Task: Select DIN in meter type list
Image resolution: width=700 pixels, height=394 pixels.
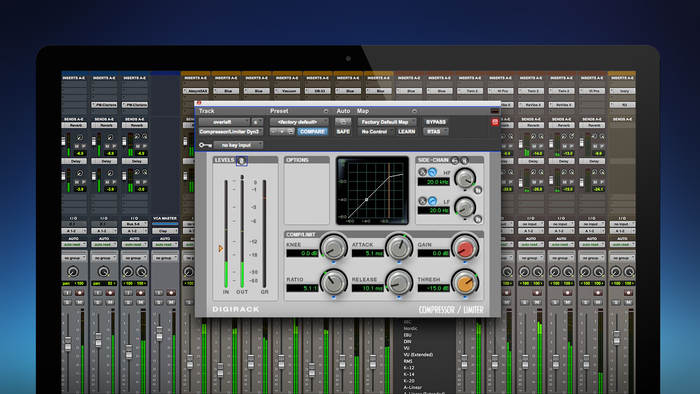Action: (x=407, y=342)
